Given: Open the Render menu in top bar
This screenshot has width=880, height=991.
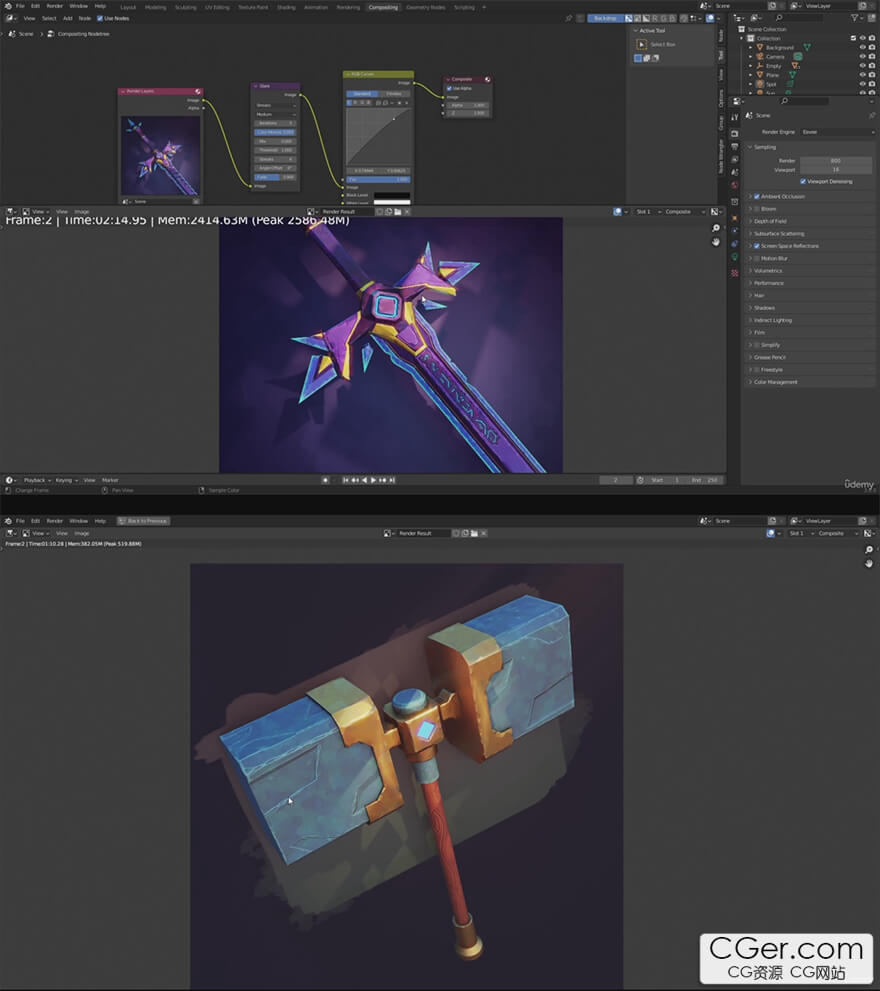Looking at the screenshot, I should [x=54, y=6].
